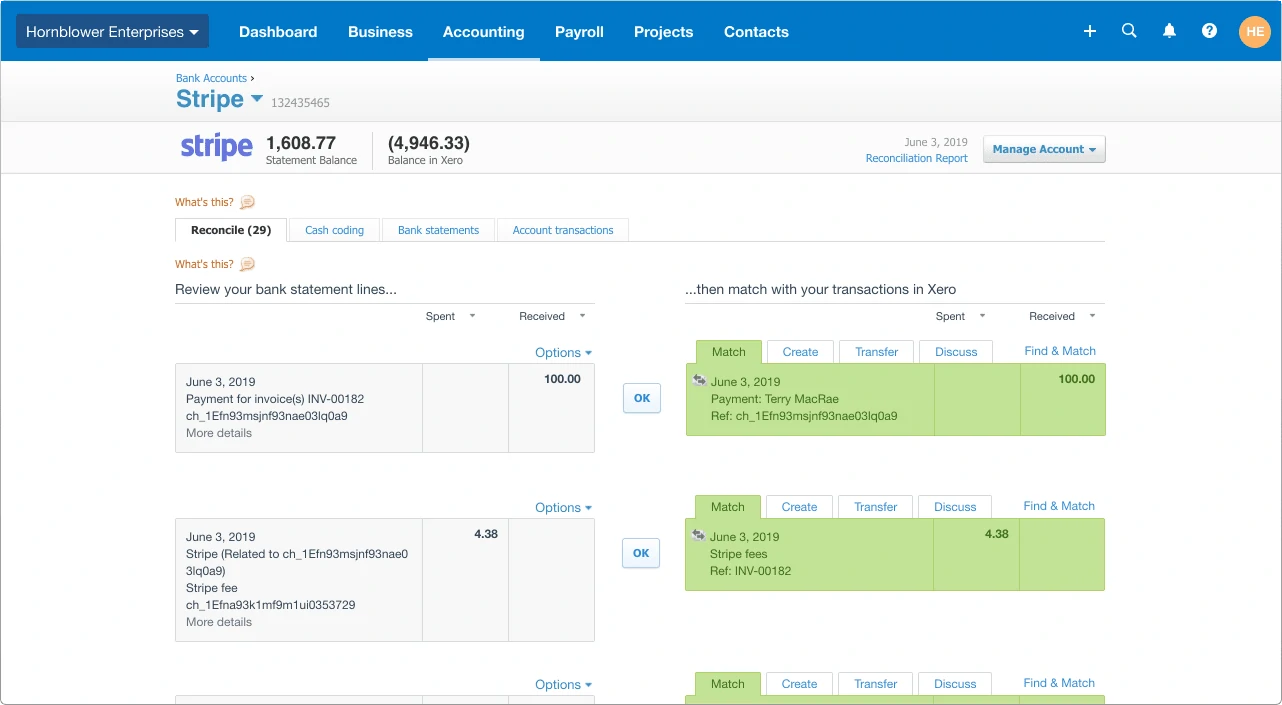Open the search magnifier icon

point(1129,31)
